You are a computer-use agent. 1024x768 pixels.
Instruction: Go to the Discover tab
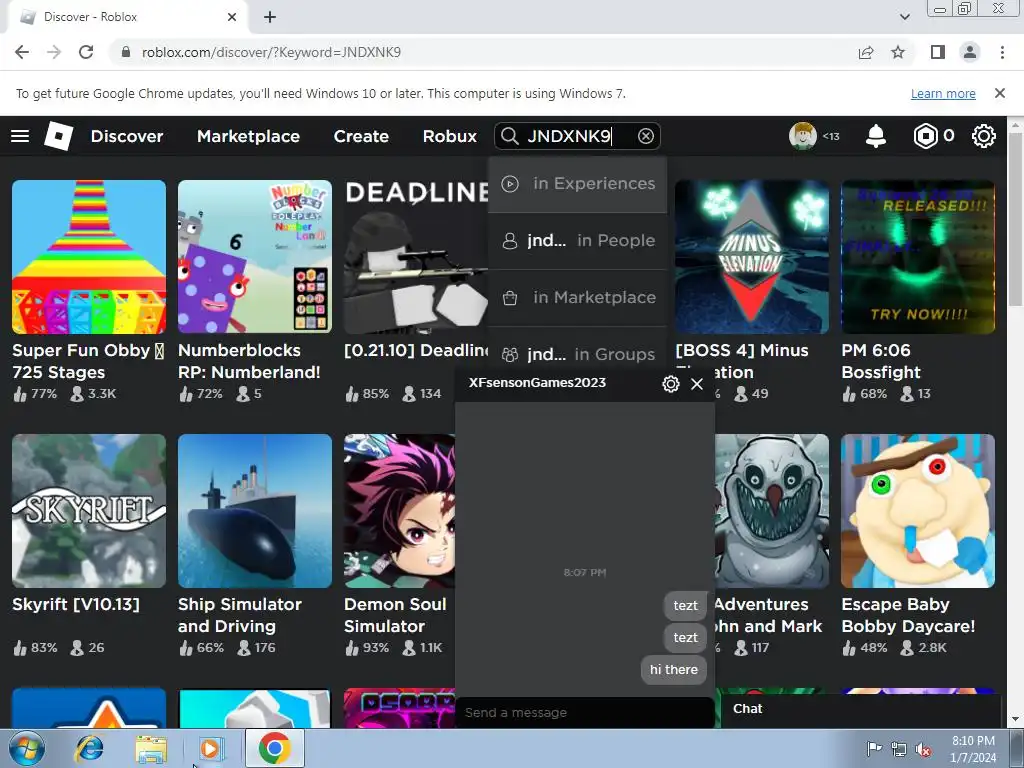tap(127, 136)
